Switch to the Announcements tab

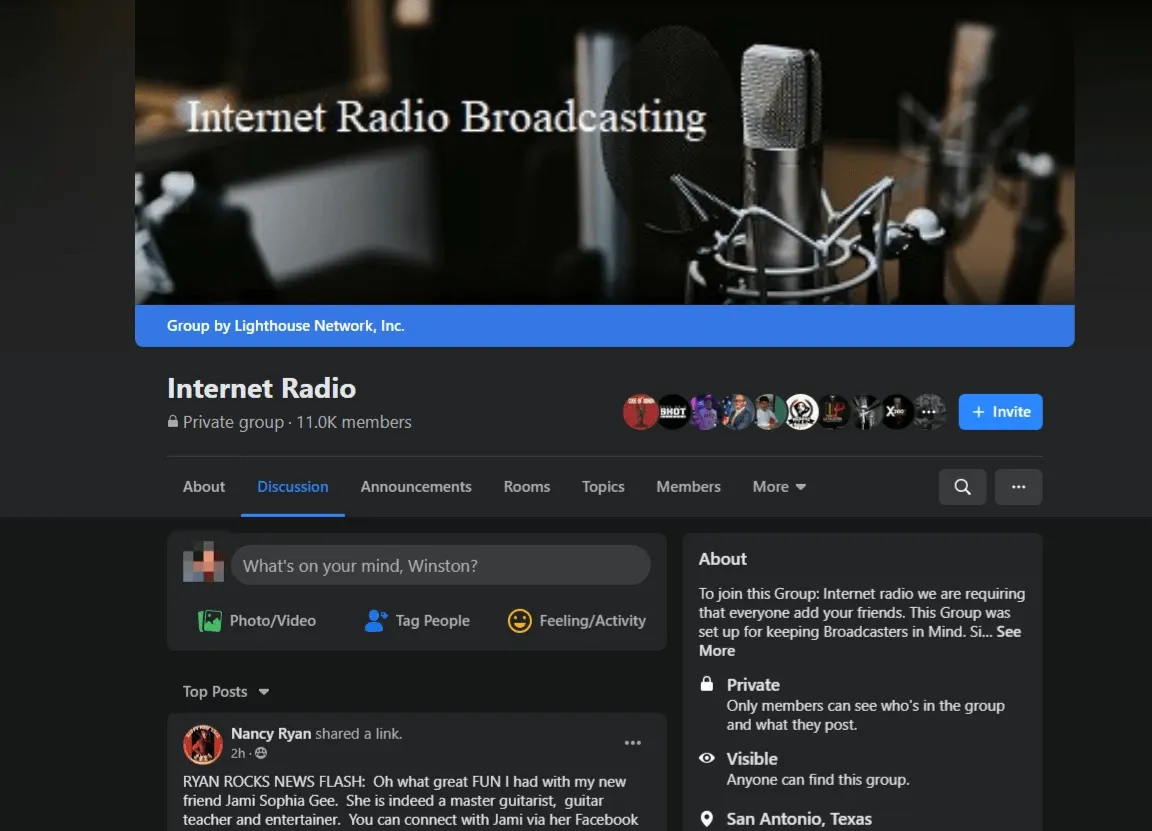416,487
